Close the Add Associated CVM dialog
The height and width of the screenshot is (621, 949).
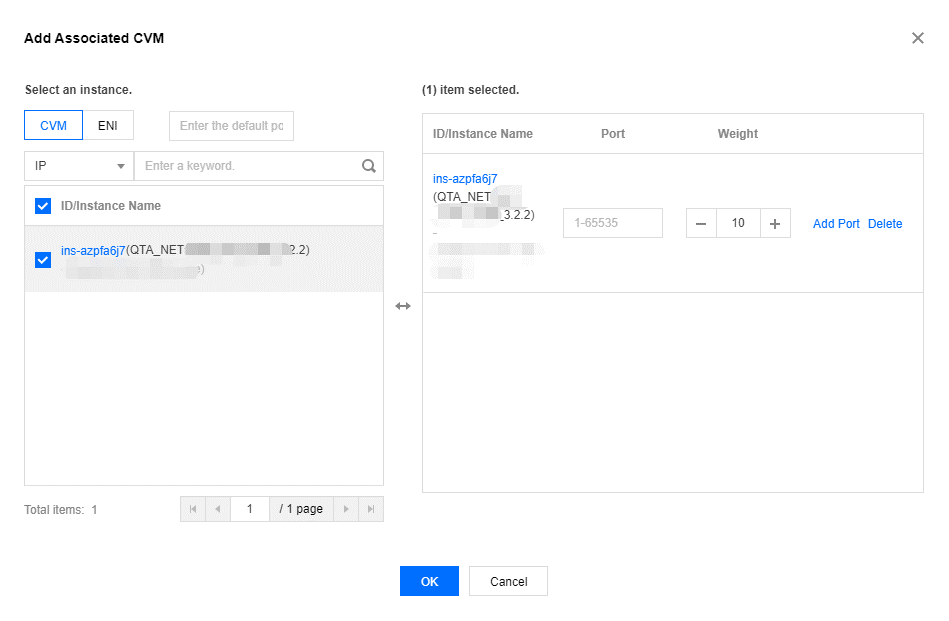(x=918, y=38)
